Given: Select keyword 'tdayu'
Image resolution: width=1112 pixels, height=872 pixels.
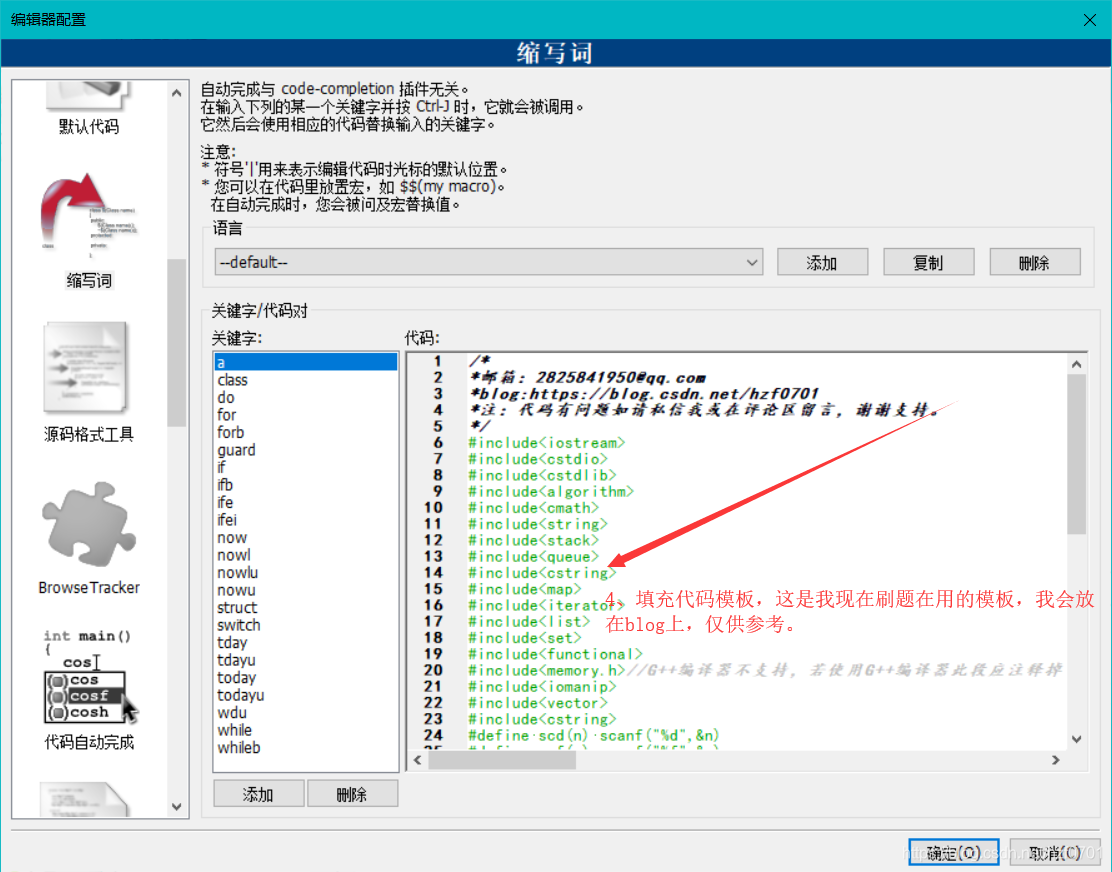Looking at the screenshot, I should pyautogui.click(x=306, y=660).
